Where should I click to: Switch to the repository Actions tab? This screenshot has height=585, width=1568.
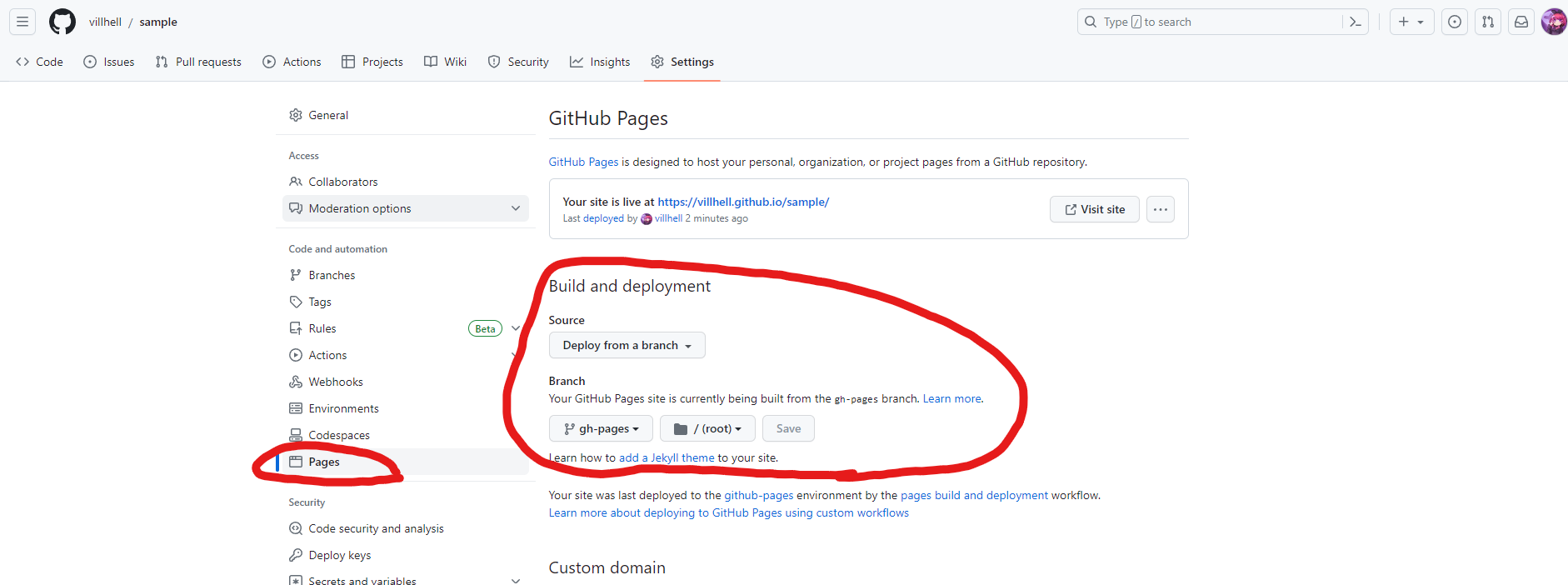point(292,62)
